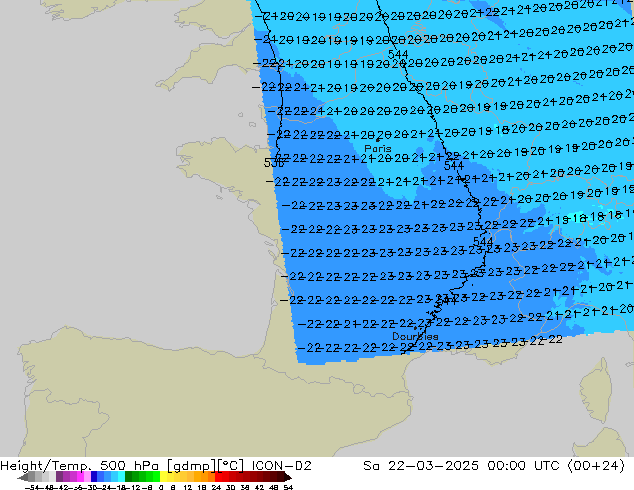
Task: Click the '54' maximum legend scale value
Action: coord(288,487)
